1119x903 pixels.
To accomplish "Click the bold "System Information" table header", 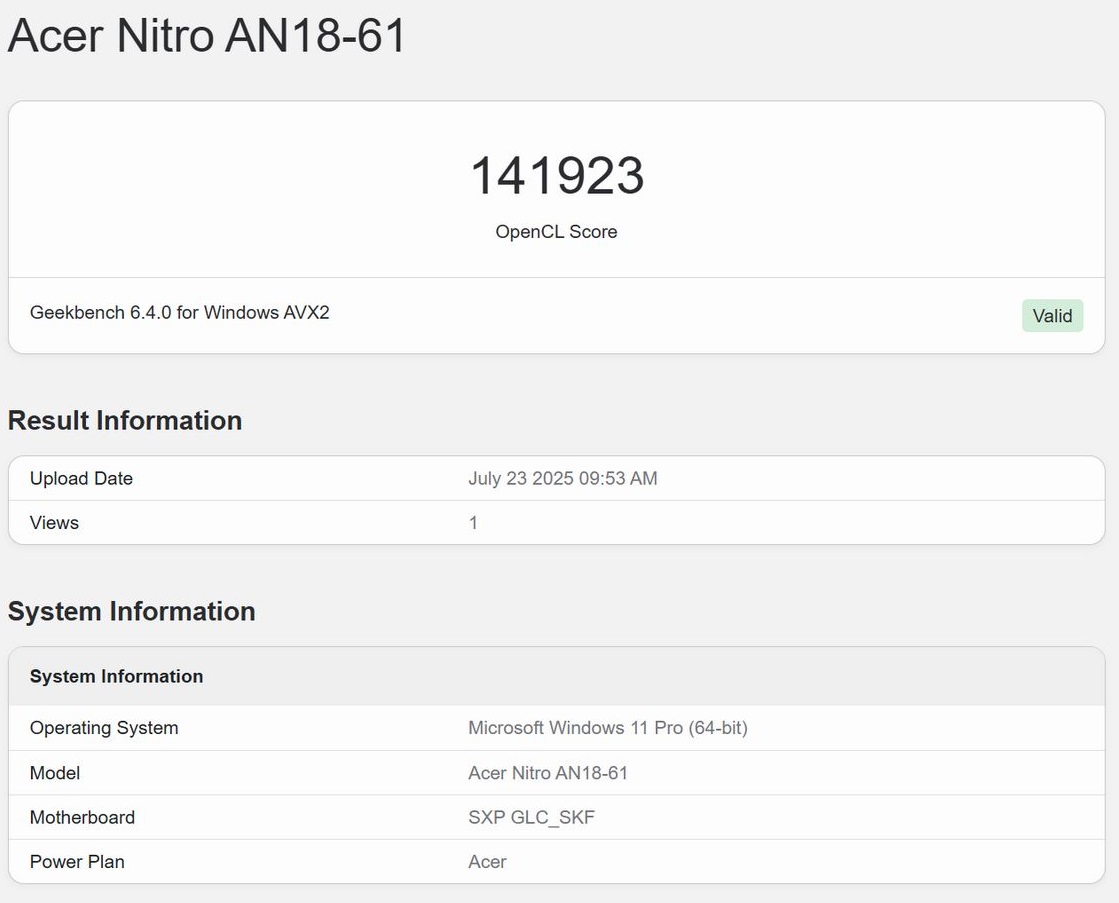I will tap(116, 676).
